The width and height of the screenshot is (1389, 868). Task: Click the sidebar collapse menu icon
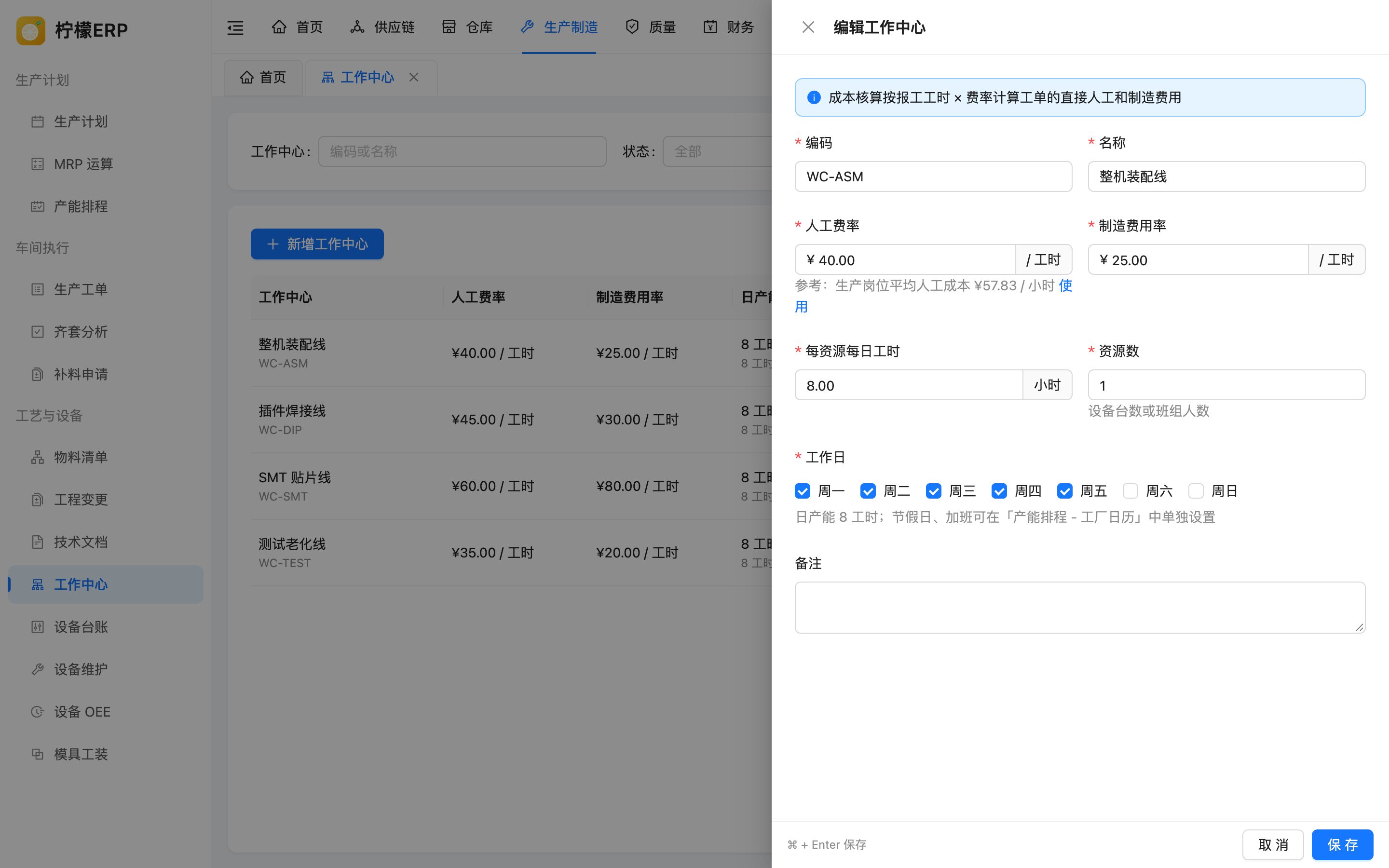pyautogui.click(x=235, y=27)
